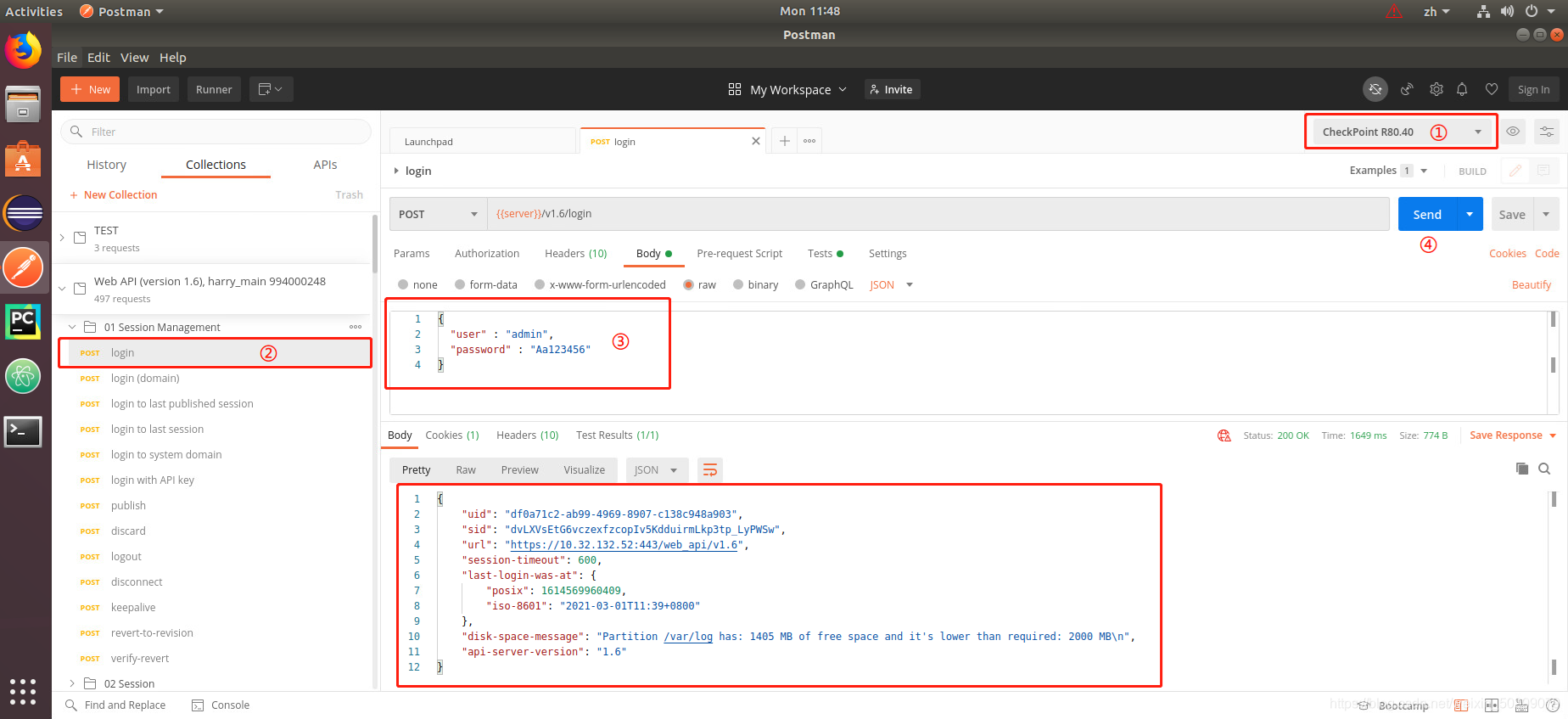Close the login request tab

point(755,141)
